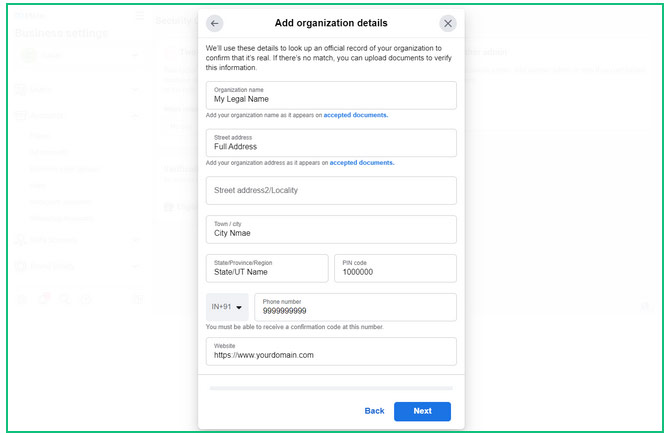Close the Add organization details dialog
This screenshot has height=435, width=669.
pyautogui.click(x=448, y=23)
